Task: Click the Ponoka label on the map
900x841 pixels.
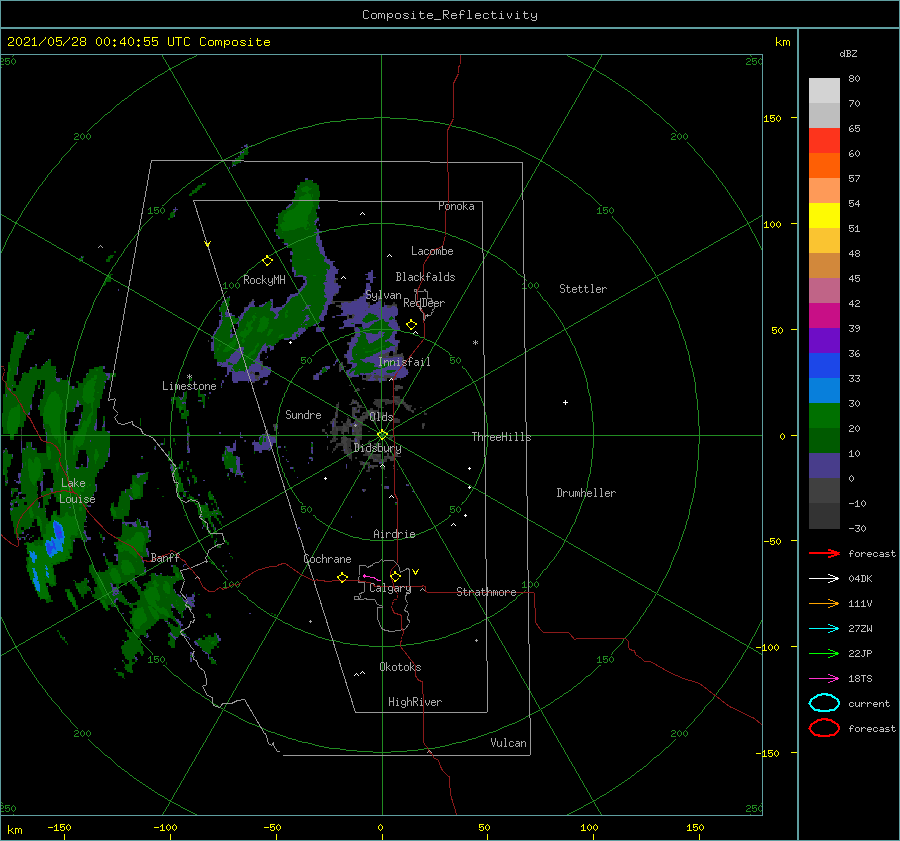Action: coord(456,206)
